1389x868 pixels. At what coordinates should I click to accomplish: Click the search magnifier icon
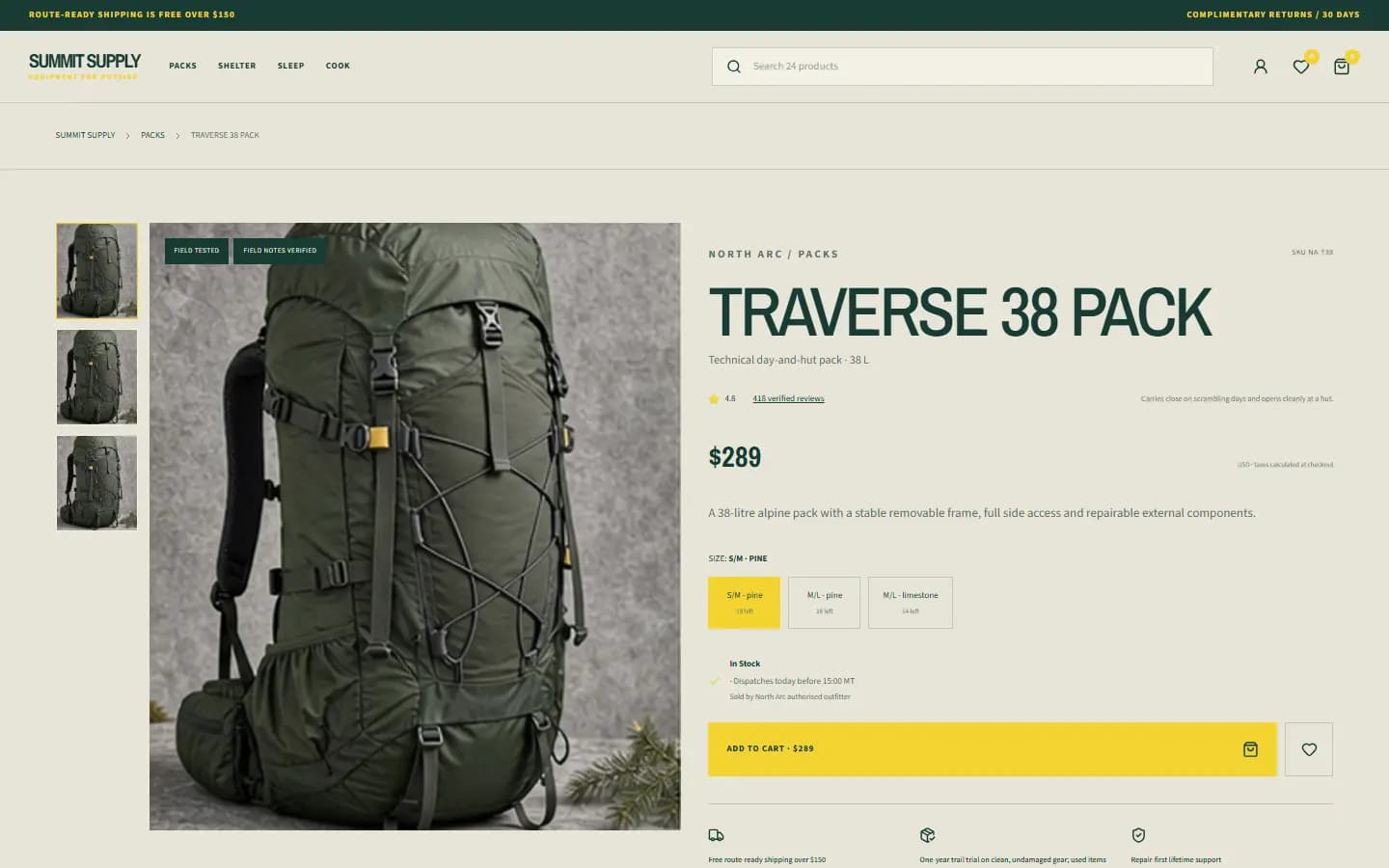pyautogui.click(x=734, y=67)
